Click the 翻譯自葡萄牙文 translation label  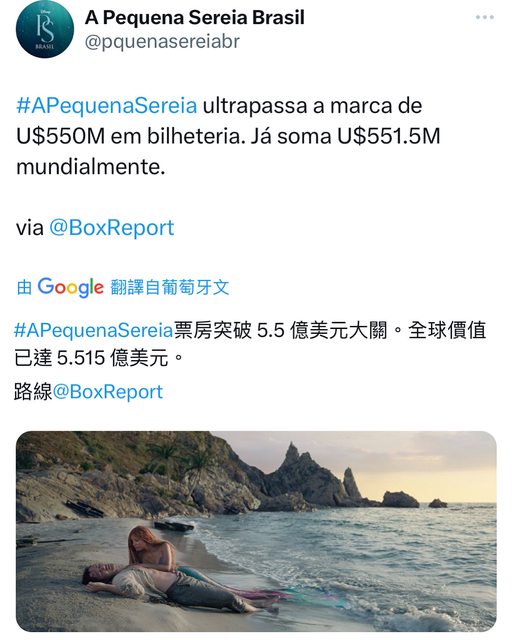170,287
